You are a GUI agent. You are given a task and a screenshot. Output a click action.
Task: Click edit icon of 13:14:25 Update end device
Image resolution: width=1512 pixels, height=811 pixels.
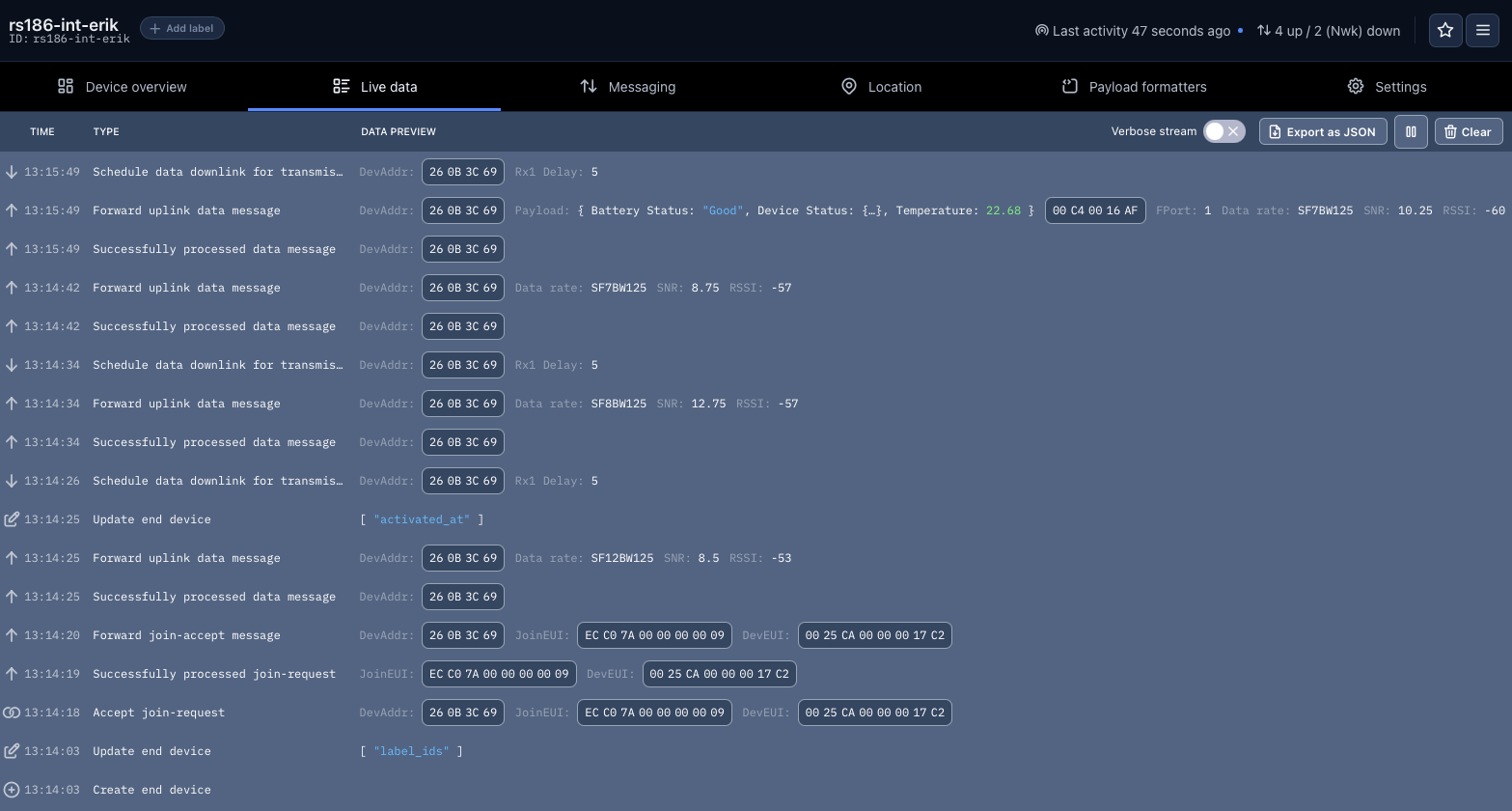pos(12,519)
